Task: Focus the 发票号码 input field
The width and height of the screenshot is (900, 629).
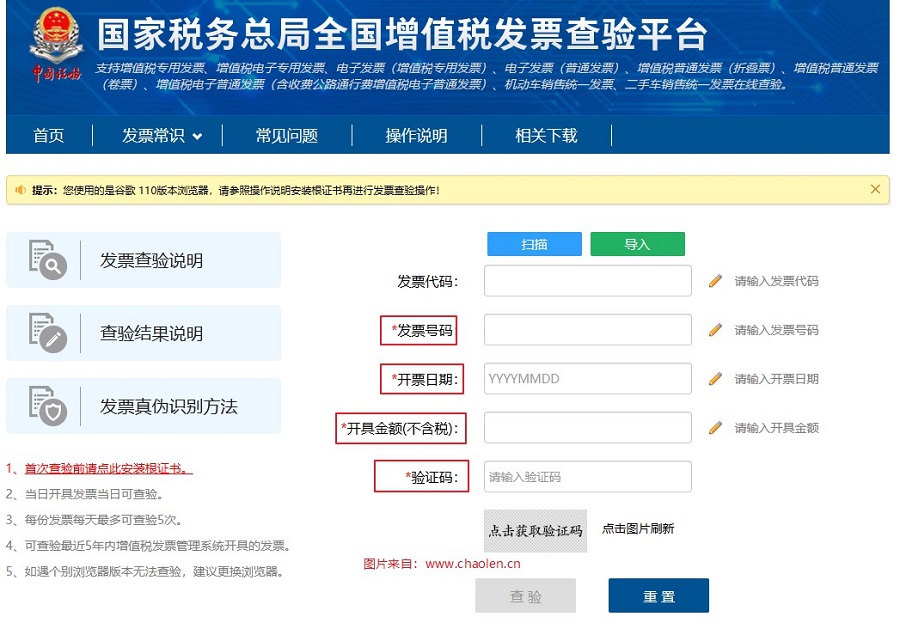Action: pyautogui.click(x=588, y=329)
